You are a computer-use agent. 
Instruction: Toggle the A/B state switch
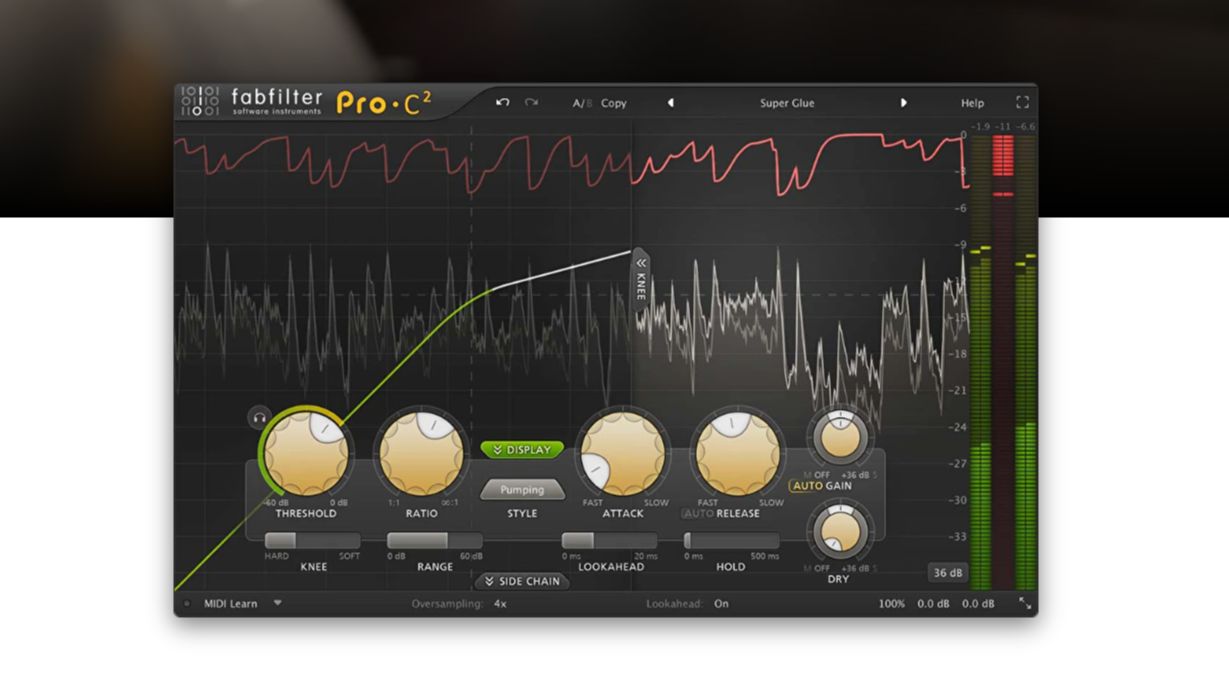click(x=582, y=103)
